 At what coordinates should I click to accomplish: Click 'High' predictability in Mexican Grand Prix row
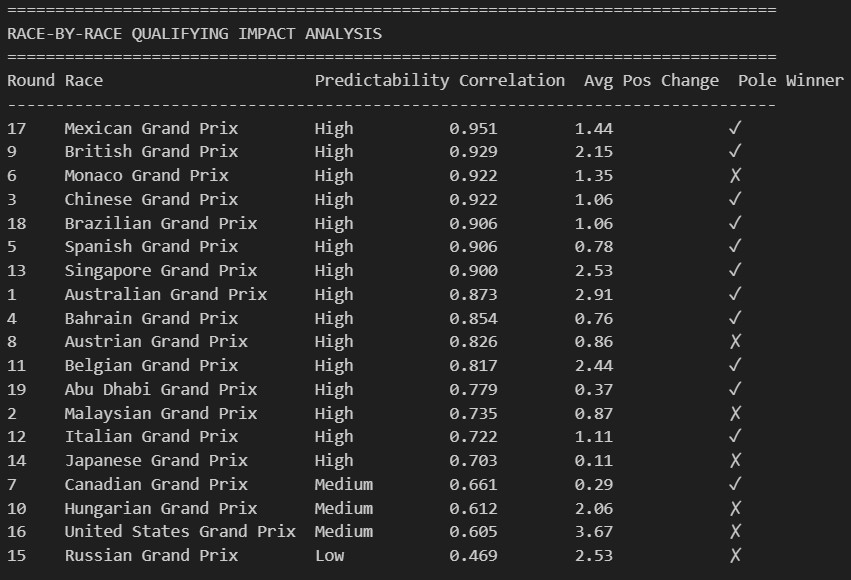point(334,129)
